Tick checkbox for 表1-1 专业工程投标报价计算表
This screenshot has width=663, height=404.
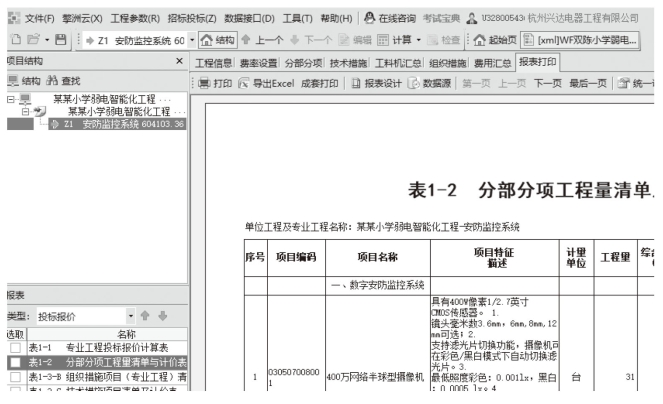pos(16,348)
